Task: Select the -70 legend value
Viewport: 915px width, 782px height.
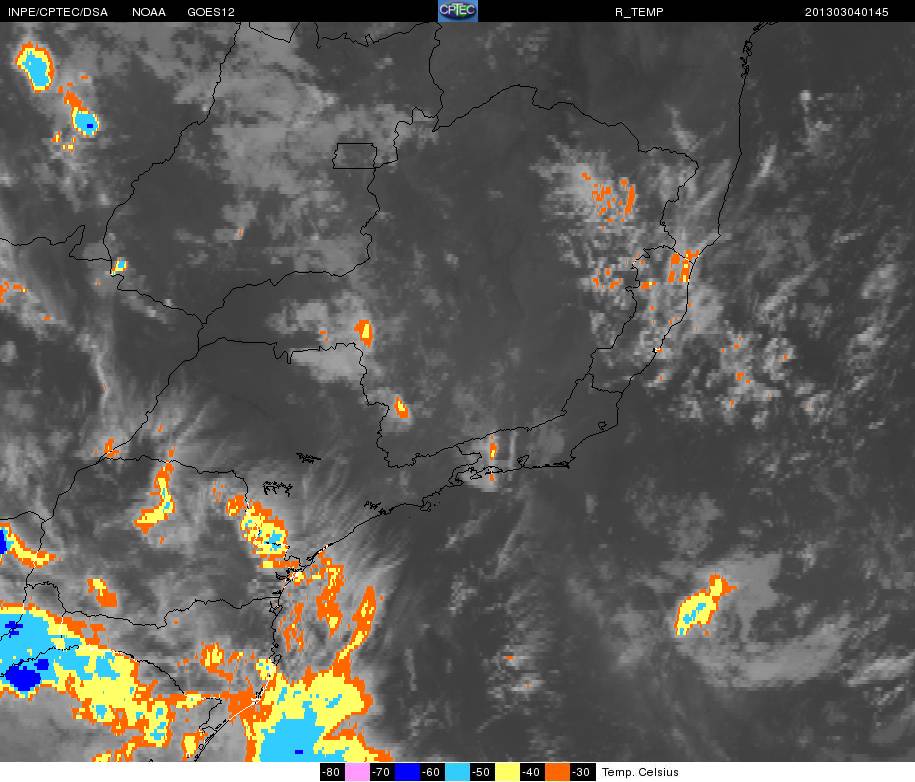Action: [x=382, y=772]
